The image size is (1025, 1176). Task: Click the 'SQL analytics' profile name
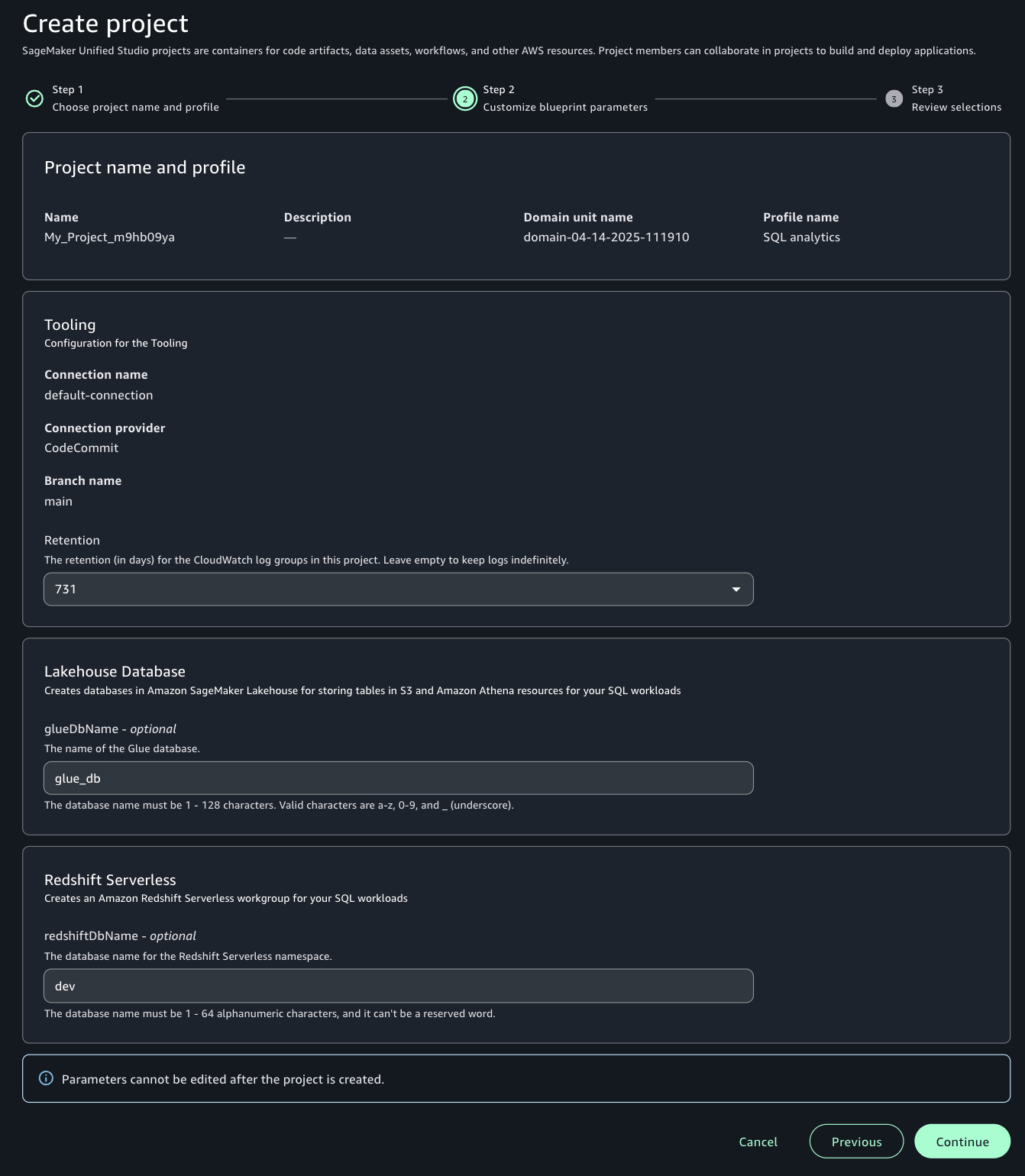click(801, 237)
